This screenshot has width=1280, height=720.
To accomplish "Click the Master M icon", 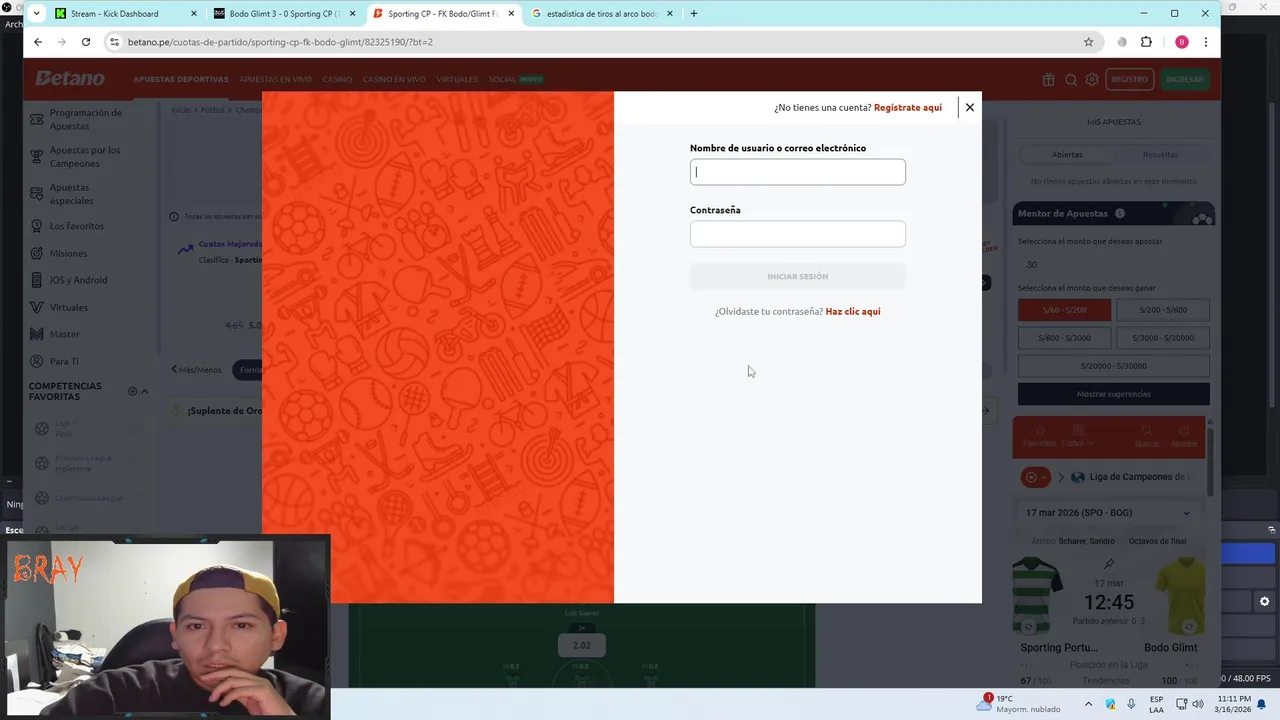I will coord(37,334).
